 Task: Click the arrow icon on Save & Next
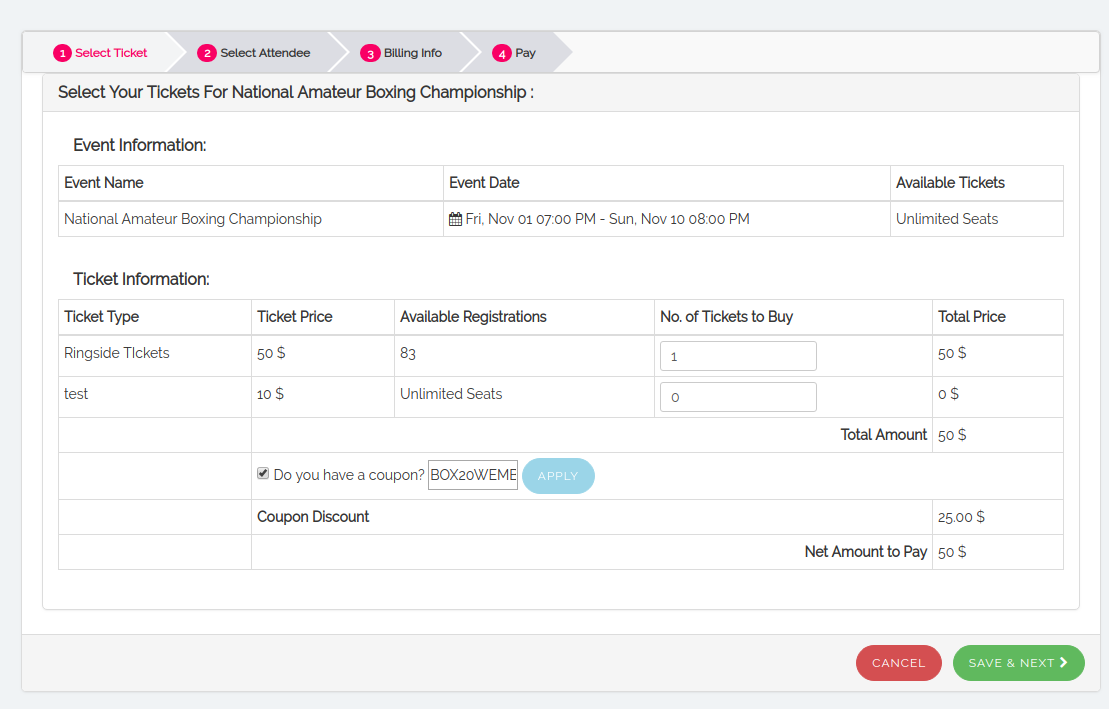[1064, 662]
